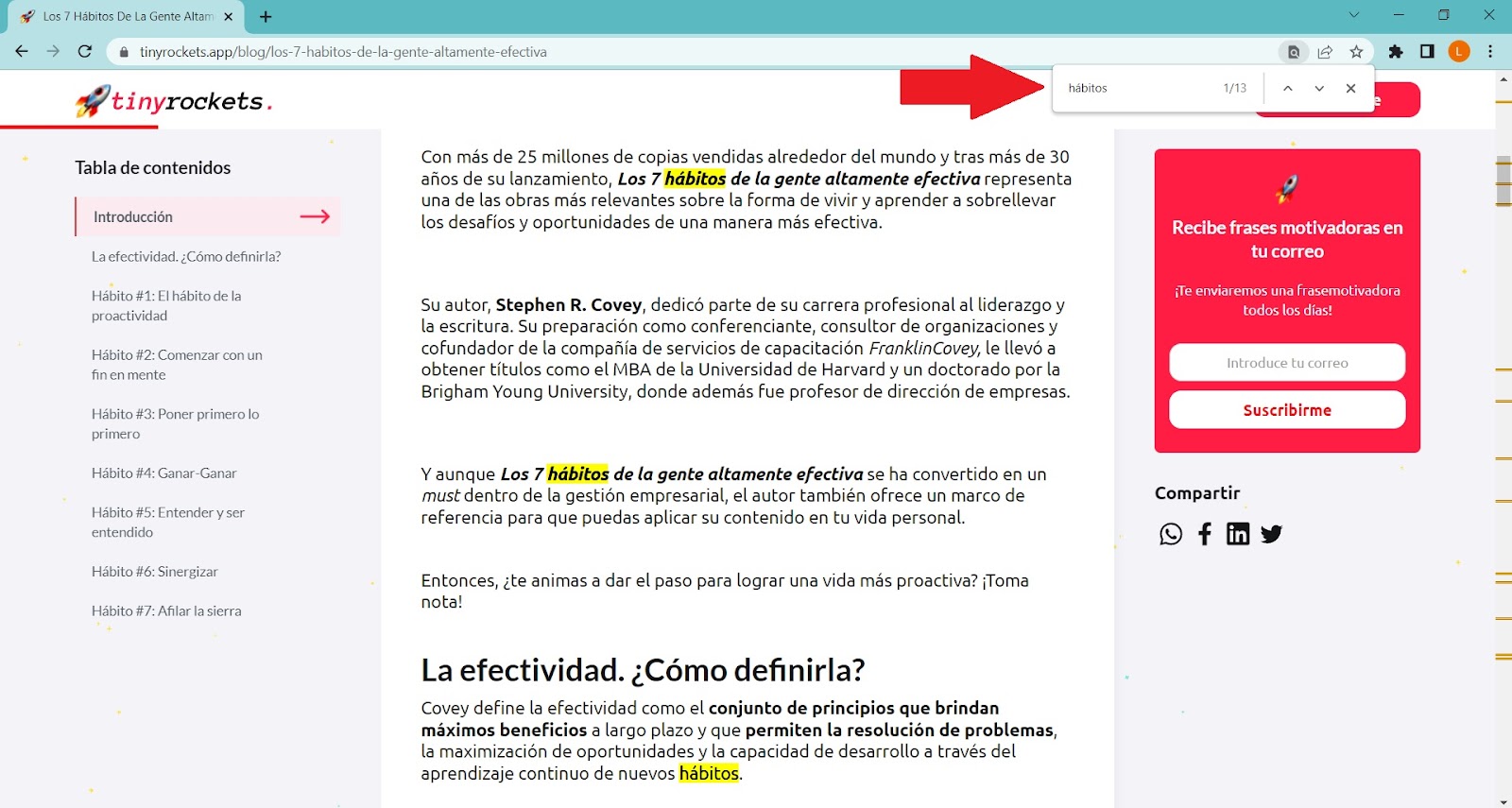Close the find bar
The height and width of the screenshot is (808, 1512).
tap(1351, 88)
